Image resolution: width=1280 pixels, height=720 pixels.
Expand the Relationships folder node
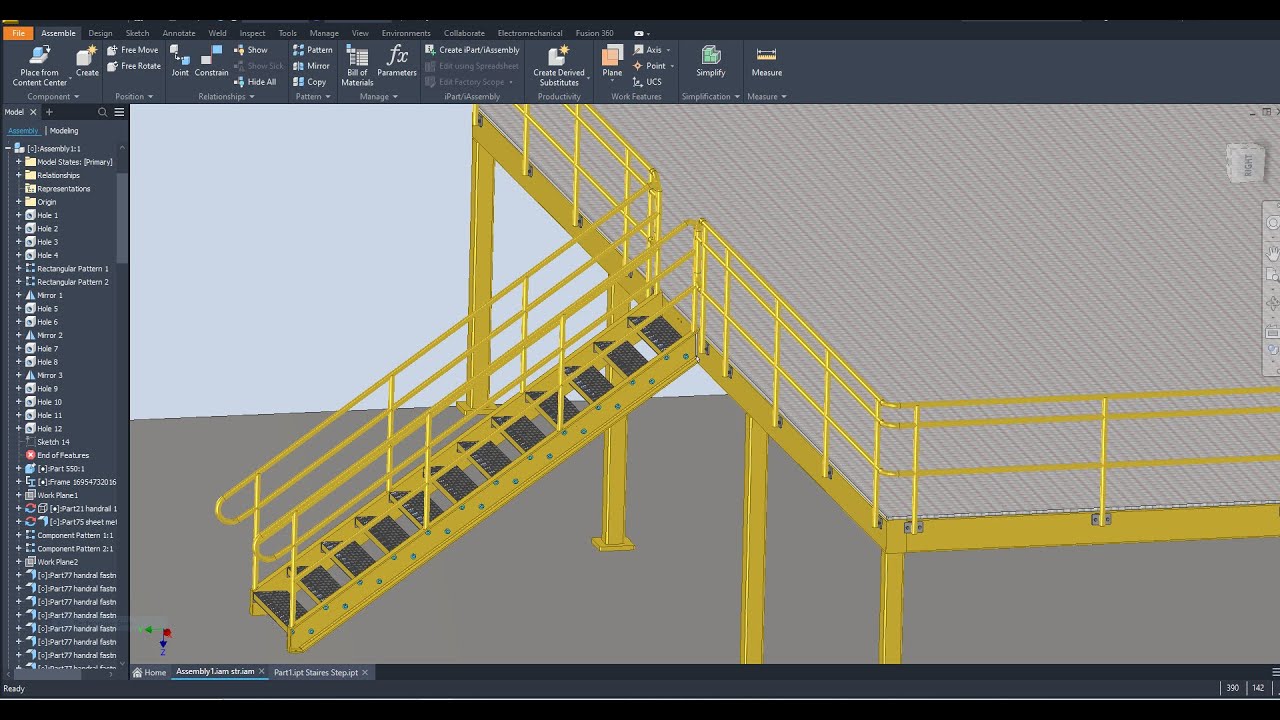(x=18, y=175)
